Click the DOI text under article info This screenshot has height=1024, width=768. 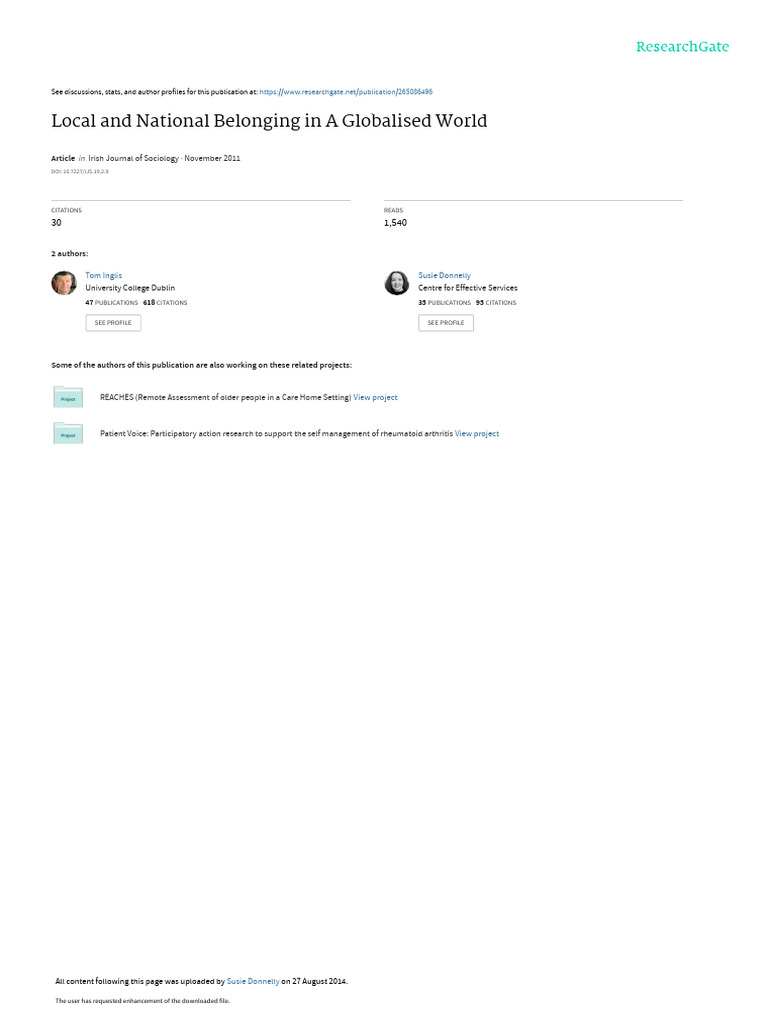point(80,172)
